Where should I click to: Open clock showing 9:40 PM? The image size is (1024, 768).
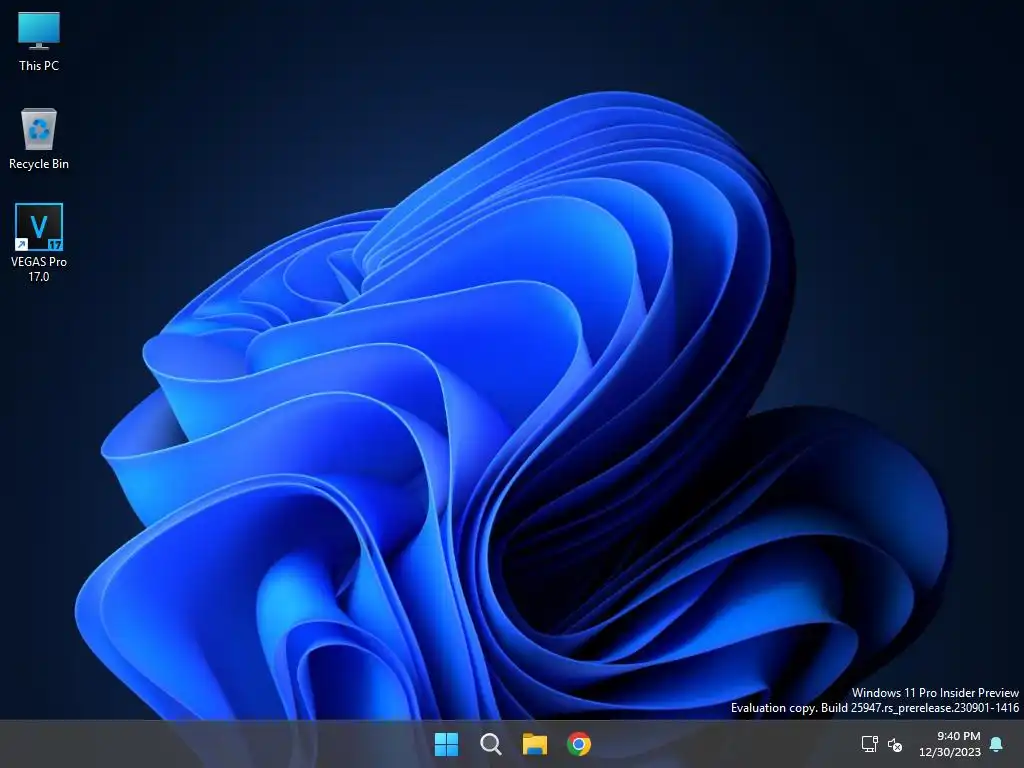[959, 736]
